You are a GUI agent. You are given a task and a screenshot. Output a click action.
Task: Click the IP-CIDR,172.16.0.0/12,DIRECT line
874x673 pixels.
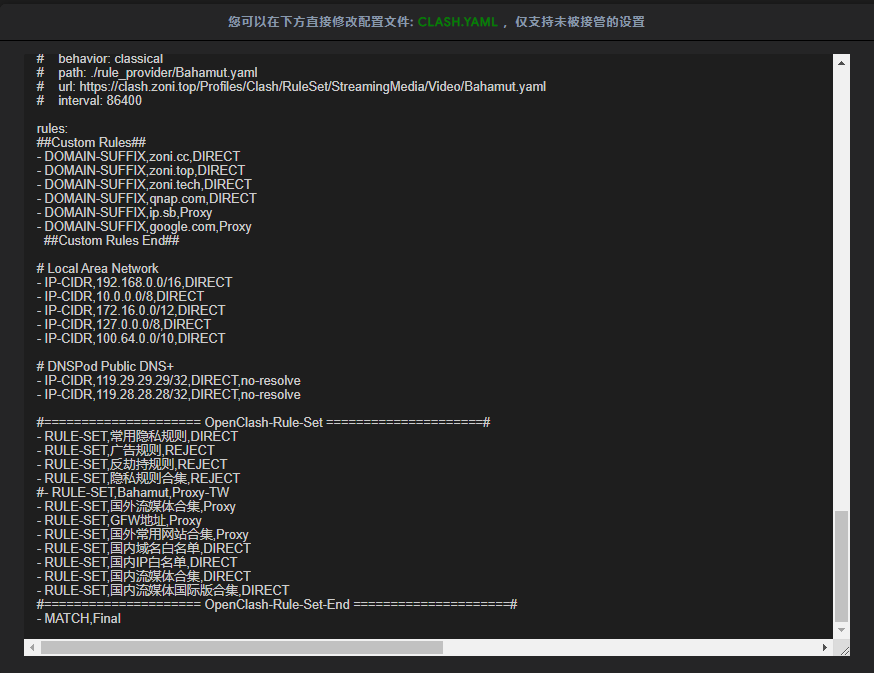131,310
